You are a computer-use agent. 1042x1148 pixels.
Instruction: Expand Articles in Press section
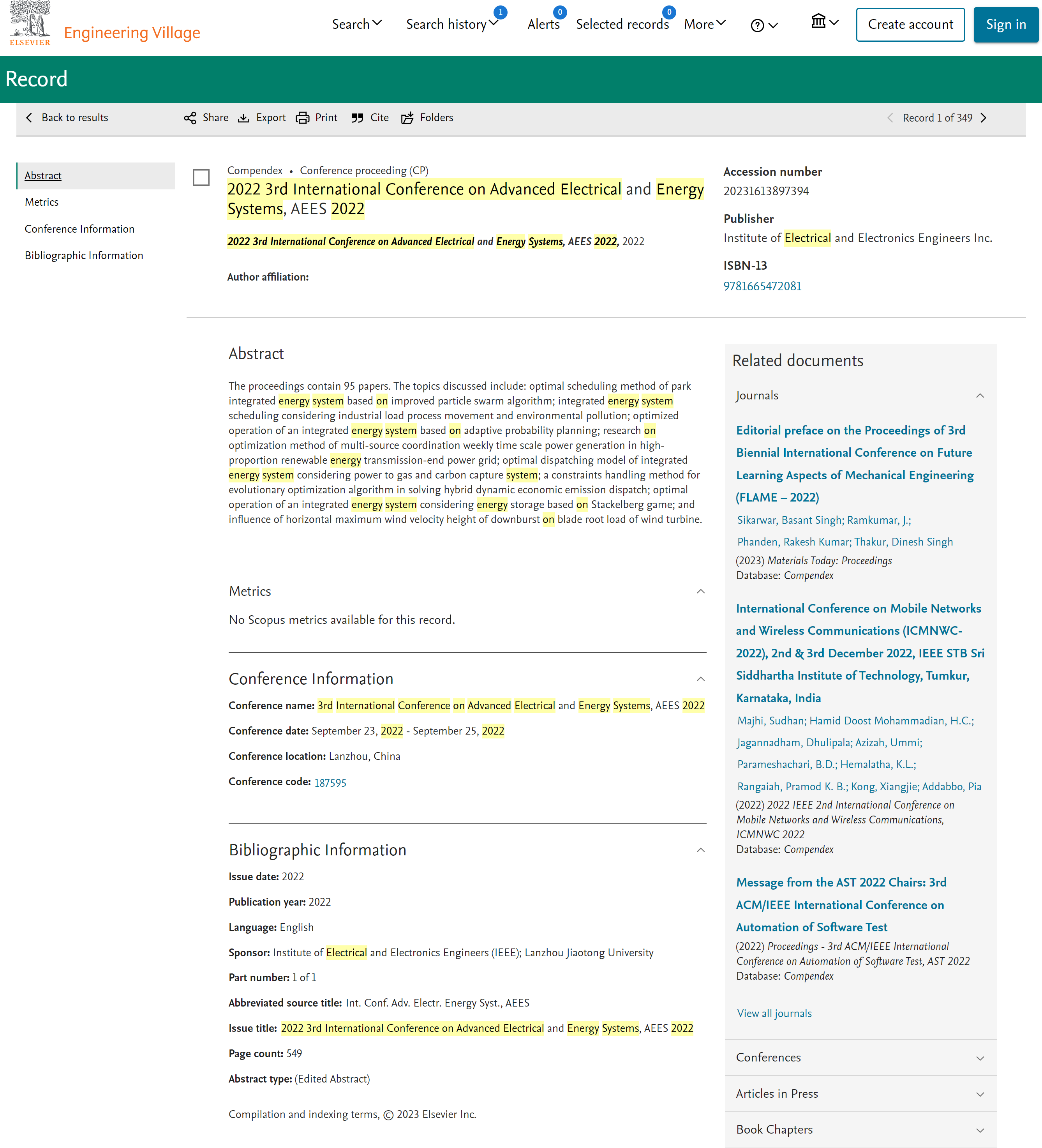(x=979, y=1094)
